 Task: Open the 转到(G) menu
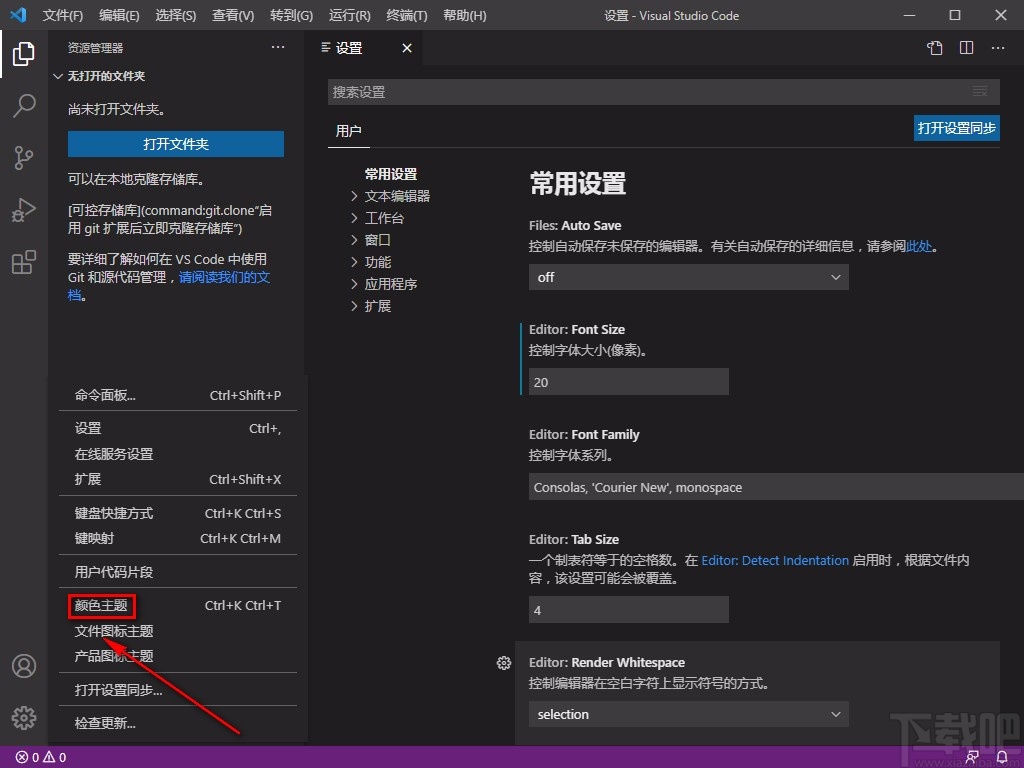click(x=291, y=15)
